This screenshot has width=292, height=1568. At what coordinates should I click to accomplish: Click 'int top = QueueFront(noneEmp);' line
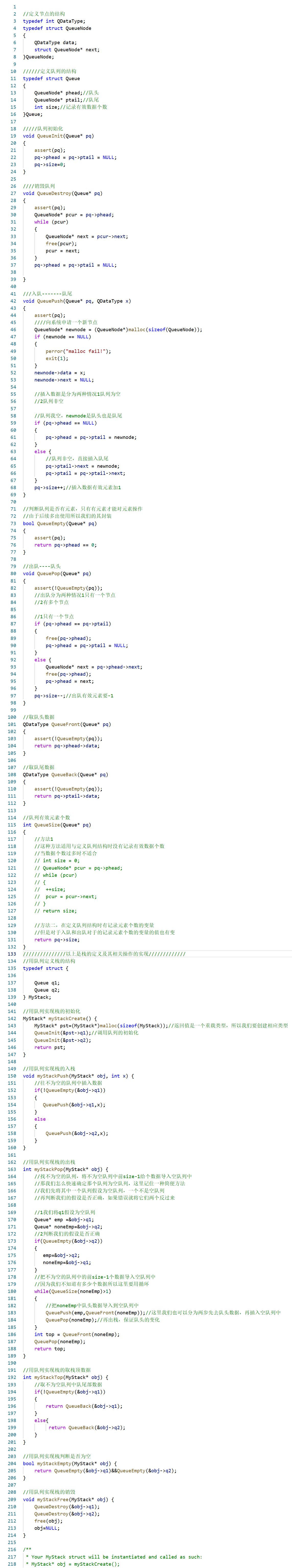pyautogui.click(x=77, y=1334)
